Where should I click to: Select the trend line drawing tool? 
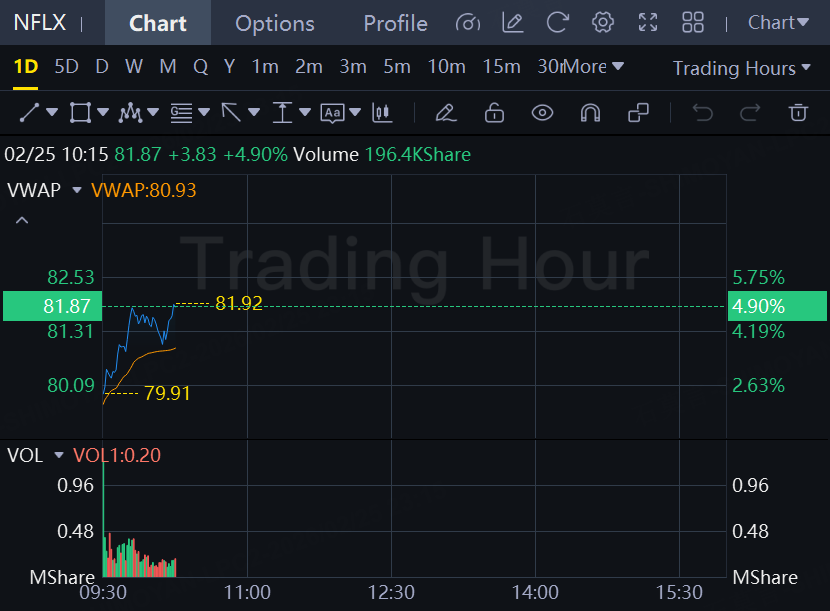coord(29,112)
